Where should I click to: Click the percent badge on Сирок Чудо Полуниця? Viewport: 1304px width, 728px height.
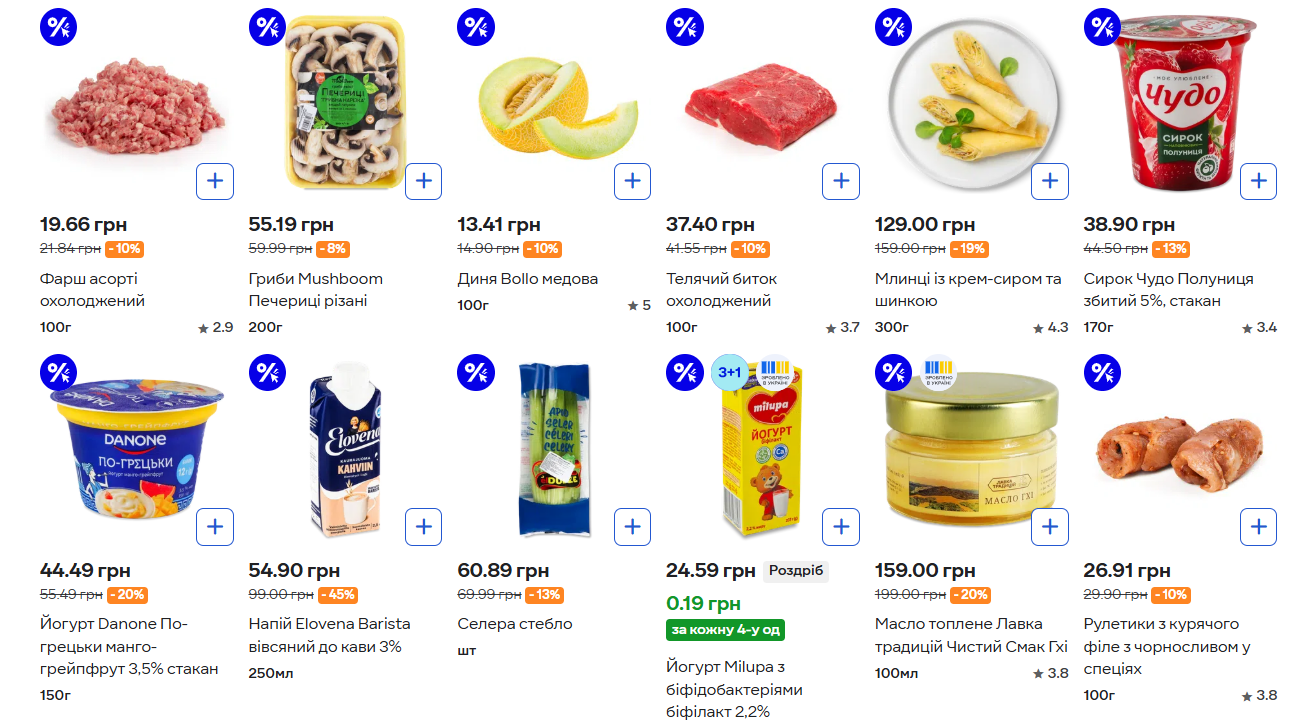[x=1101, y=27]
